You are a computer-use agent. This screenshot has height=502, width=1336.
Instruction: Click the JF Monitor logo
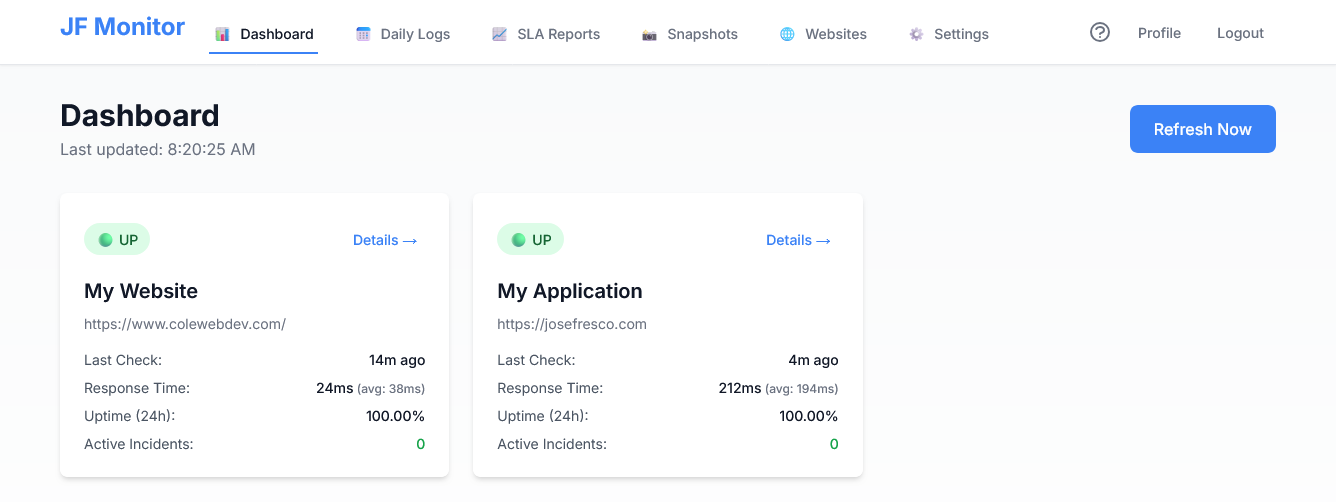click(x=122, y=27)
